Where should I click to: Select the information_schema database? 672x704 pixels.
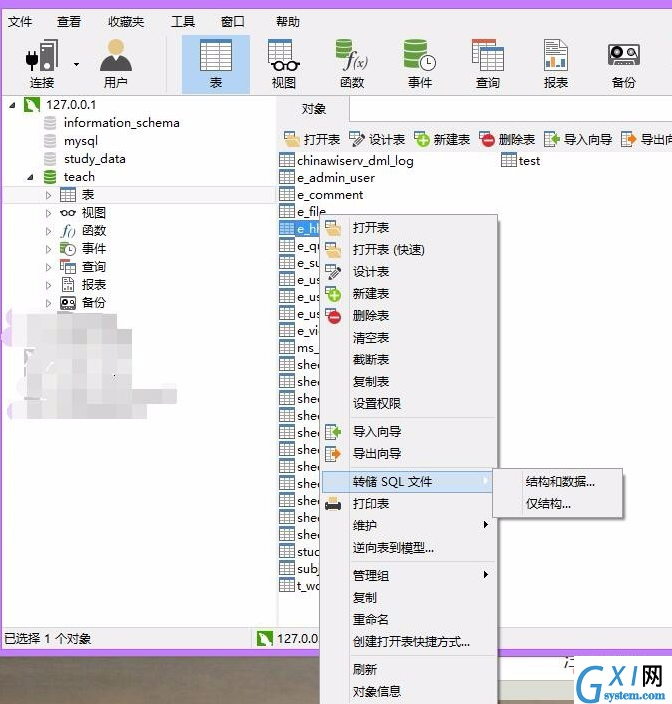point(121,123)
